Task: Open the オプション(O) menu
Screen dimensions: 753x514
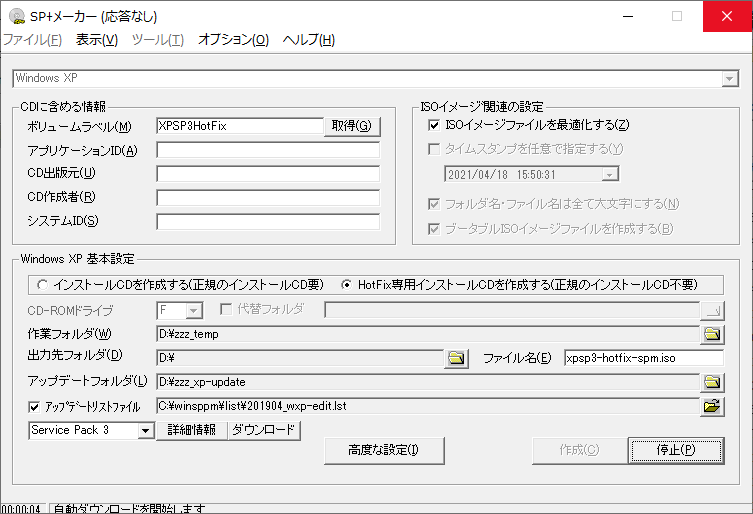Action: tap(233, 39)
